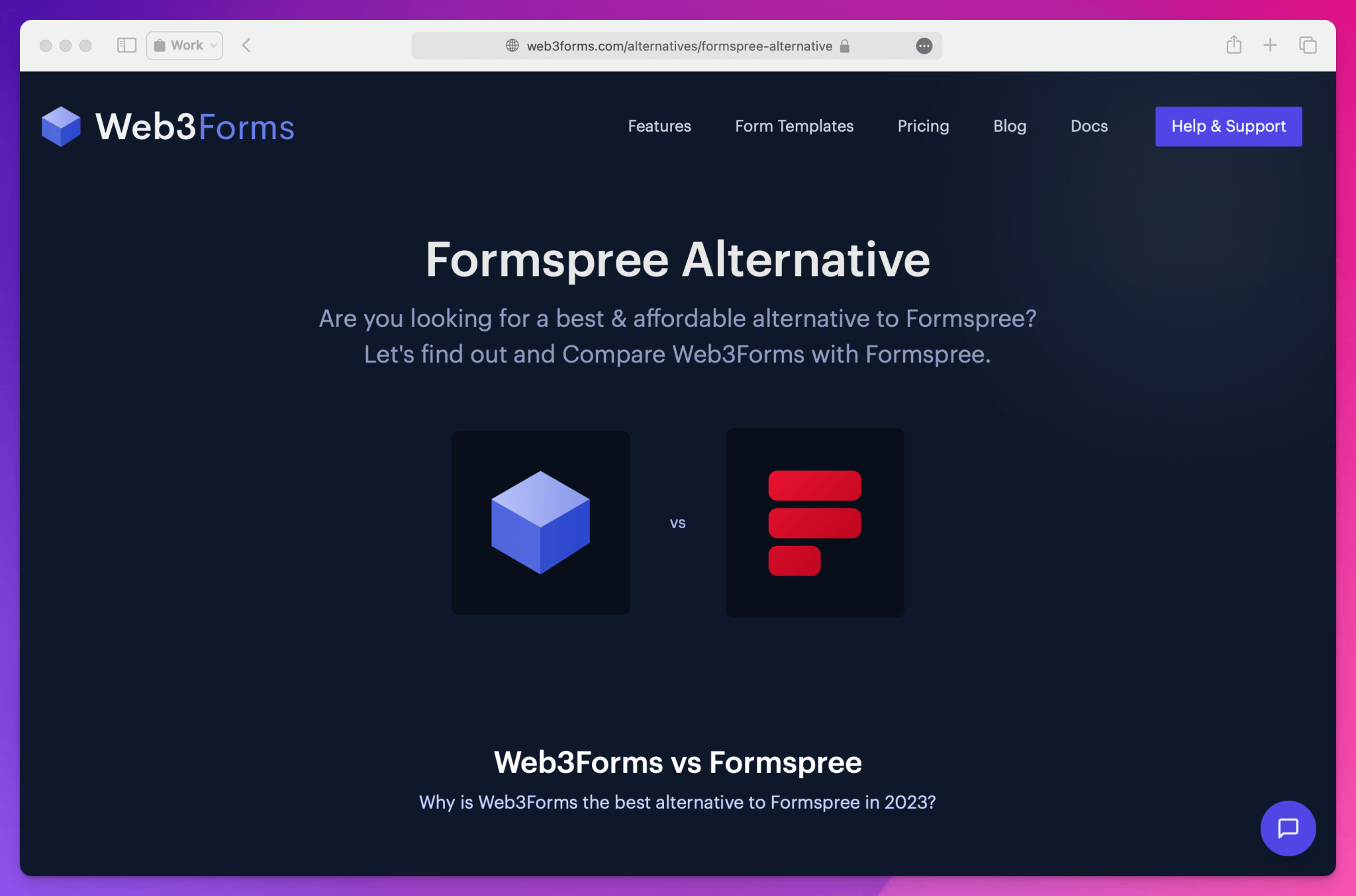Open the Blog nav link

click(x=1010, y=126)
